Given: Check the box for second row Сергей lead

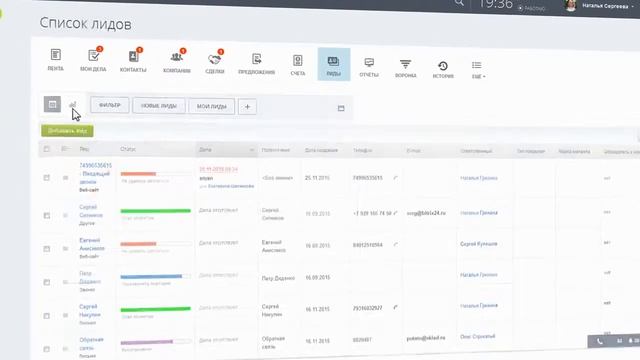Looking at the screenshot, I should [47, 215].
